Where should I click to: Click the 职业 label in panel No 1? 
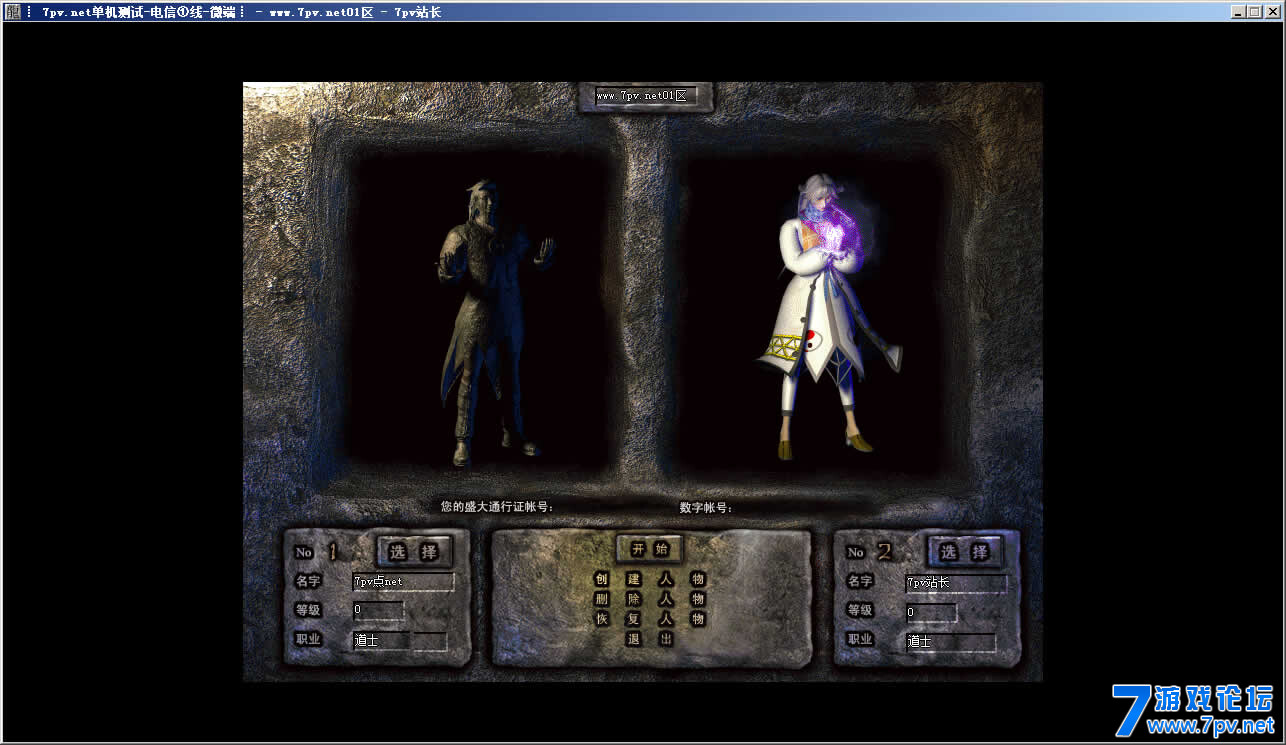[x=308, y=639]
